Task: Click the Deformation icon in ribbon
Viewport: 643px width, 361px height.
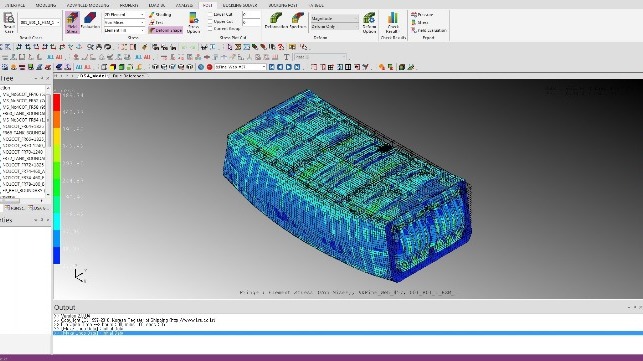Action: (x=276, y=21)
